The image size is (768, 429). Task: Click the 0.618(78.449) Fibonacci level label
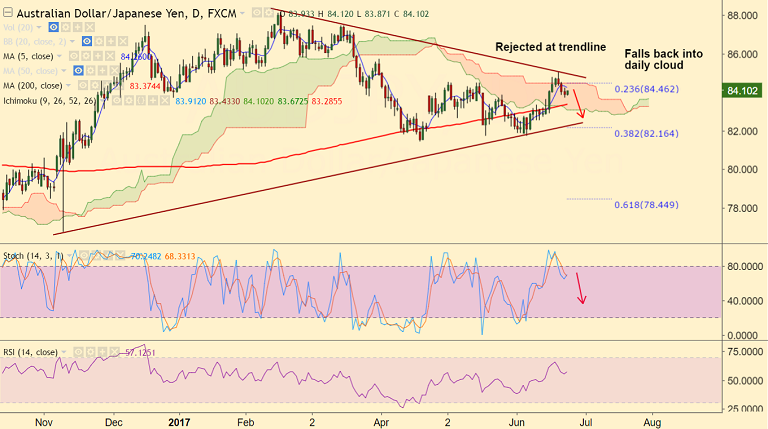(647, 205)
